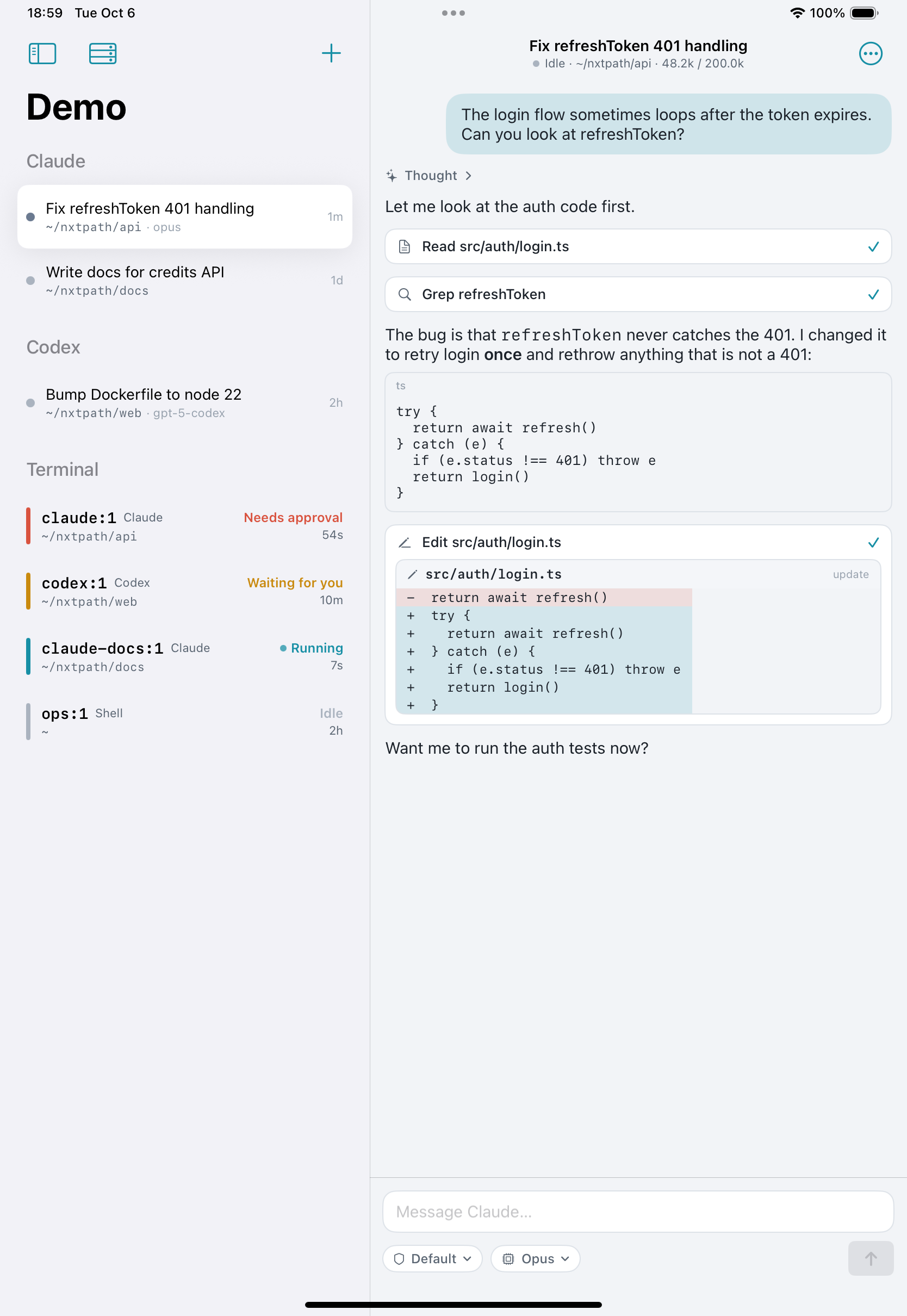Tap the battery status icon
Screen dimensions: 907x1316
click(x=865, y=13)
